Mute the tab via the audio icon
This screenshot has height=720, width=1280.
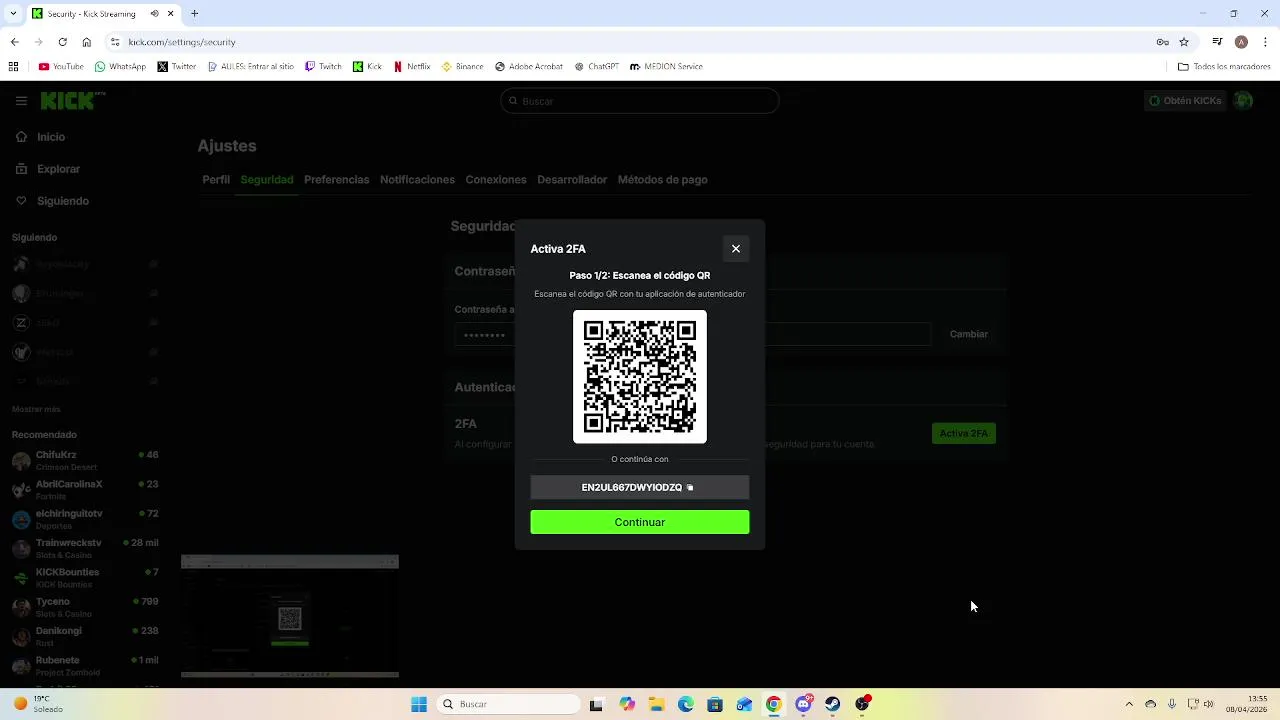155,14
